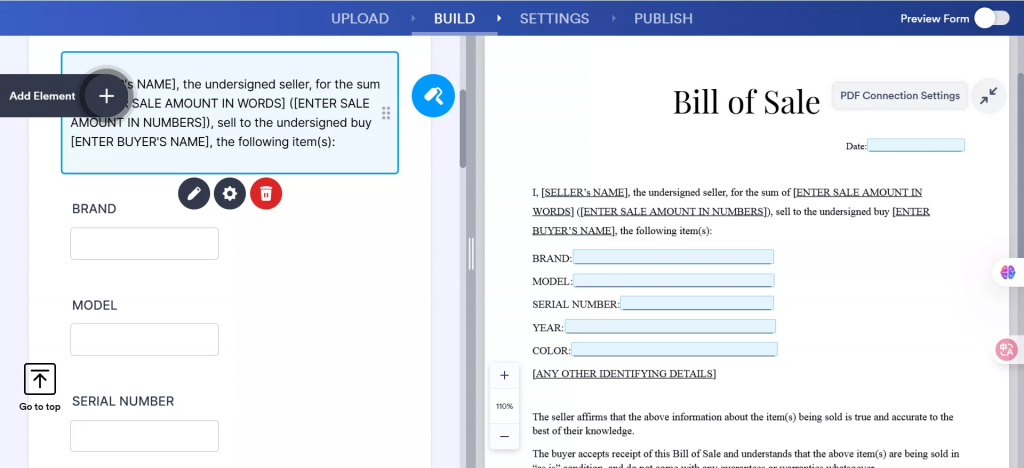The height and width of the screenshot is (468, 1024).
Task: Grab the six-dot handle on paragraph block
Action: (386, 113)
